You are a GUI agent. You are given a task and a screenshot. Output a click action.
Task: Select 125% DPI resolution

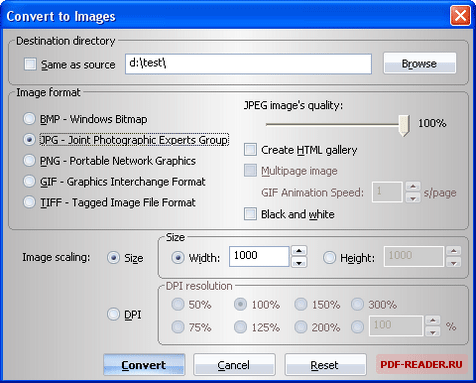tap(240, 327)
